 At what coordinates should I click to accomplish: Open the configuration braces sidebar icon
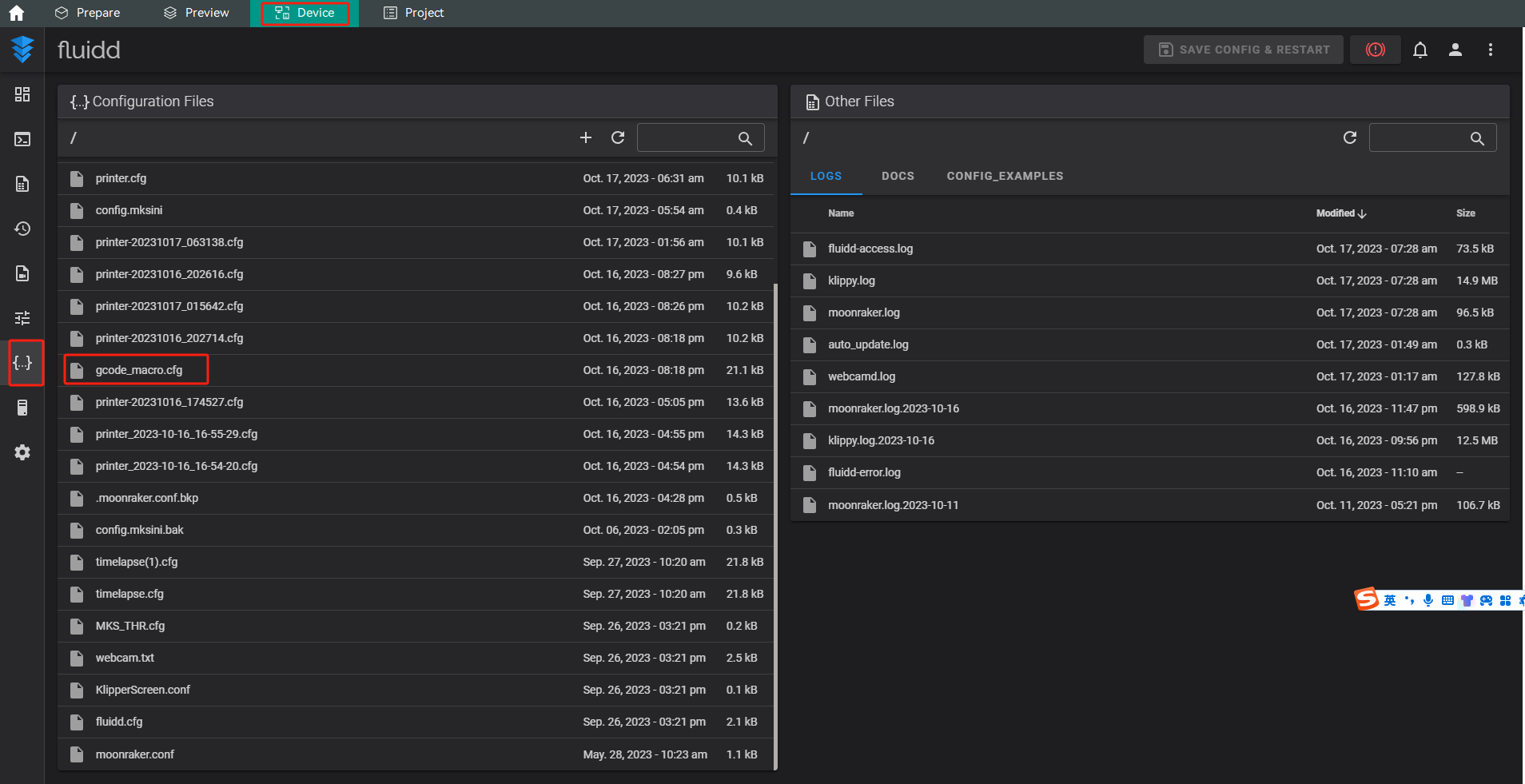pos(22,363)
